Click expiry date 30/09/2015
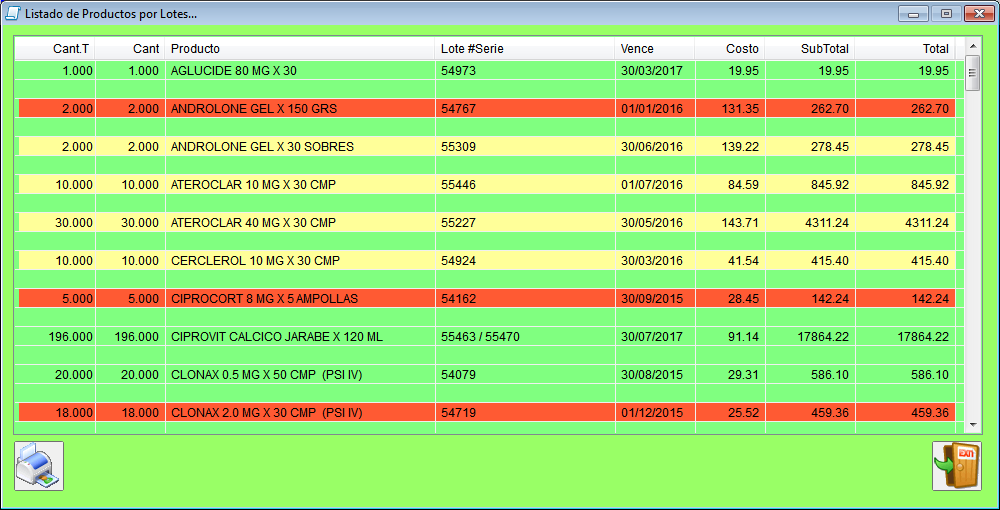This screenshot has height=510, width=1000. (x=652, y=298)
